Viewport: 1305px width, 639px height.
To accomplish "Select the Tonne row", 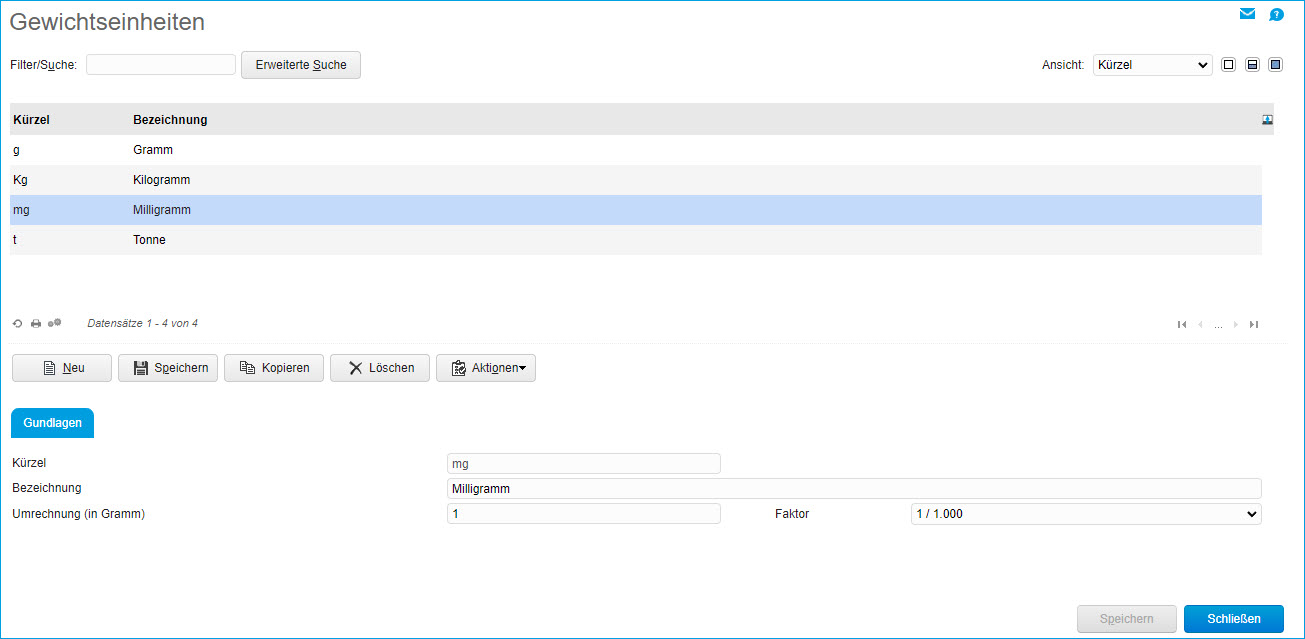I will coord(636,240).
